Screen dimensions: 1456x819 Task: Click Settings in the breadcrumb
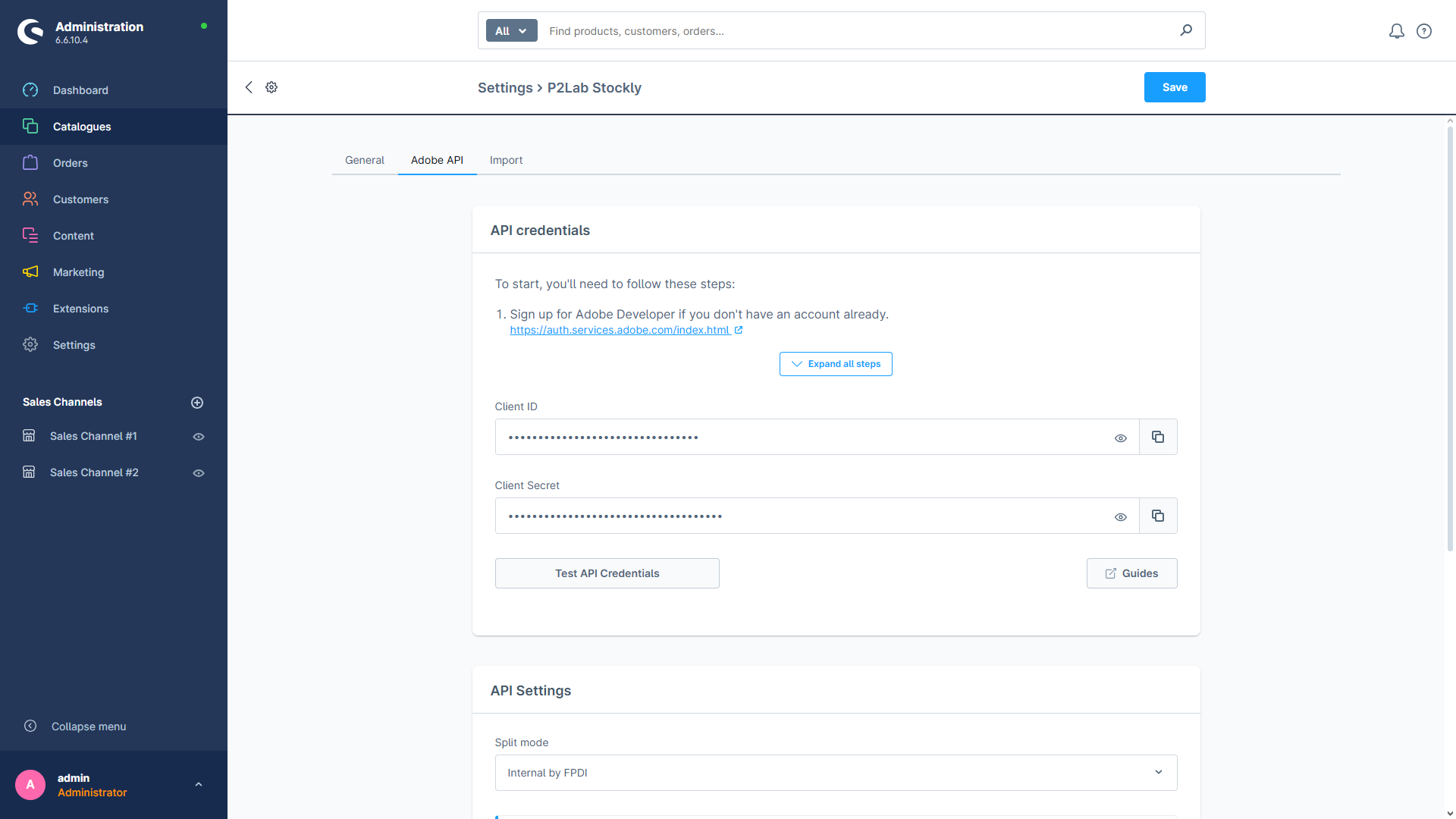(505, 88)
